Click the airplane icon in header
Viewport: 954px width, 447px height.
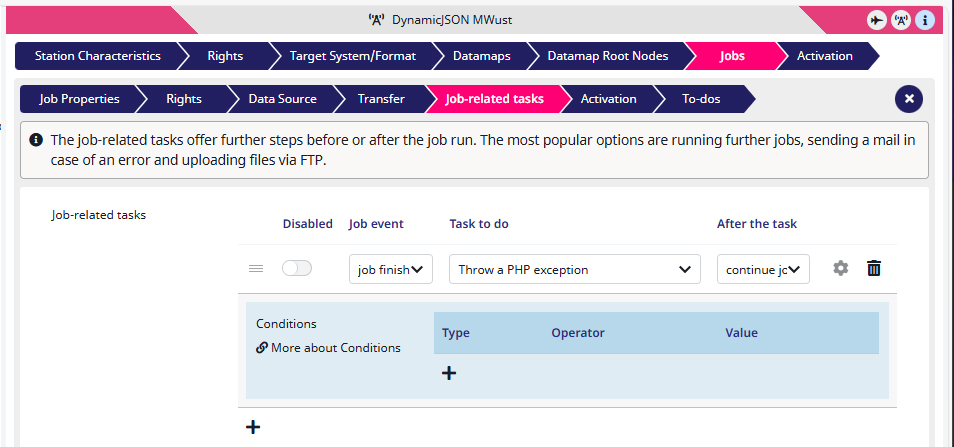tap(876, 20)
